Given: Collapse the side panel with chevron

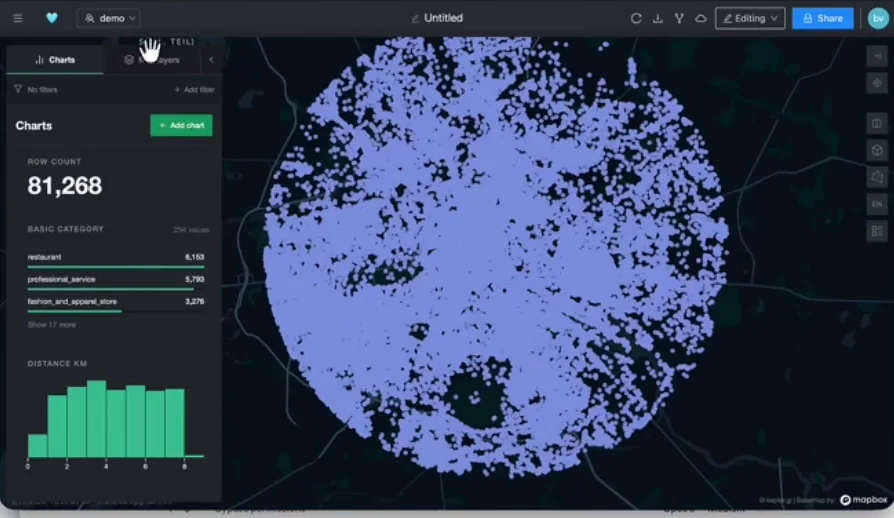Looking at the screenshot, I should 211,60.
